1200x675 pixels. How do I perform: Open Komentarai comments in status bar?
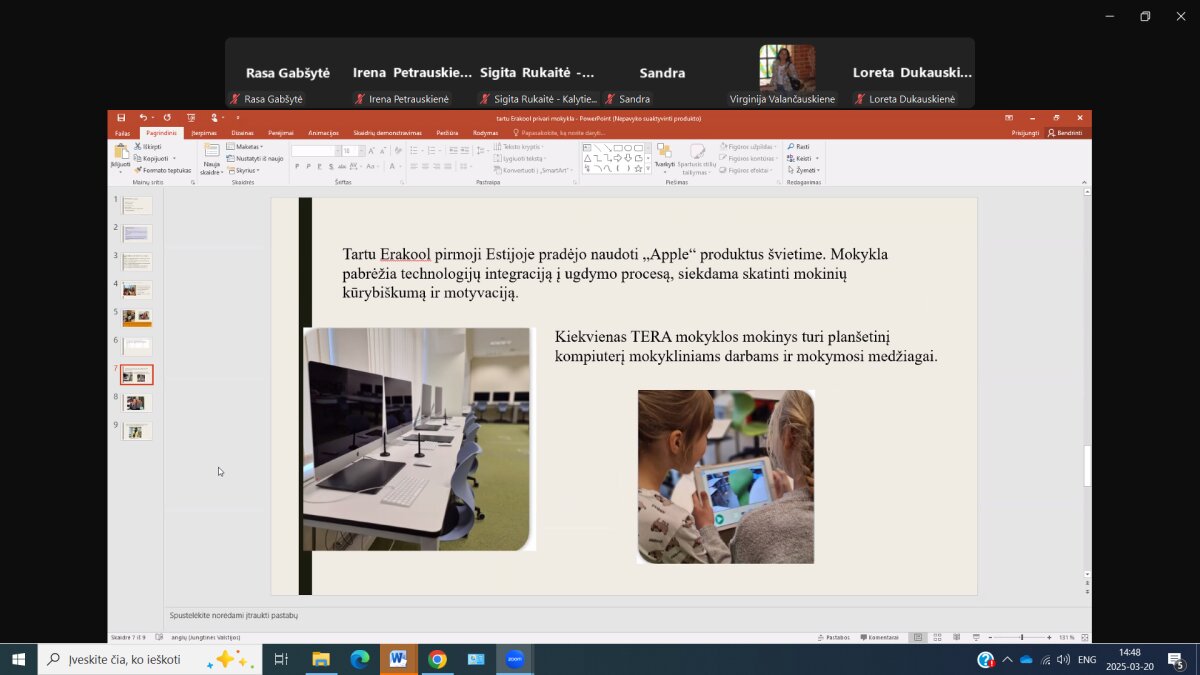pos(879,637)
